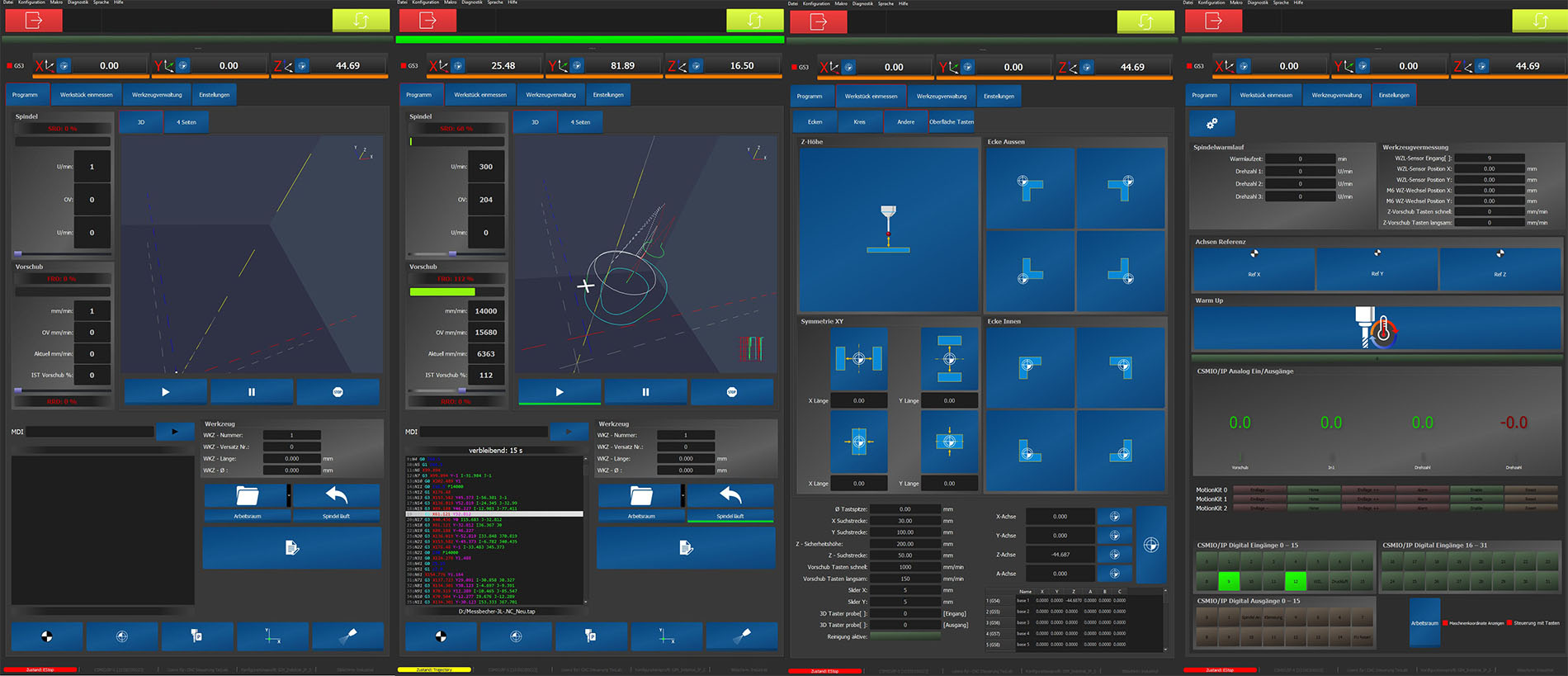Click the crosshair button beside Z-Achse value
The height and width of the screenshot is (676, 1568).
[1114, 554]
